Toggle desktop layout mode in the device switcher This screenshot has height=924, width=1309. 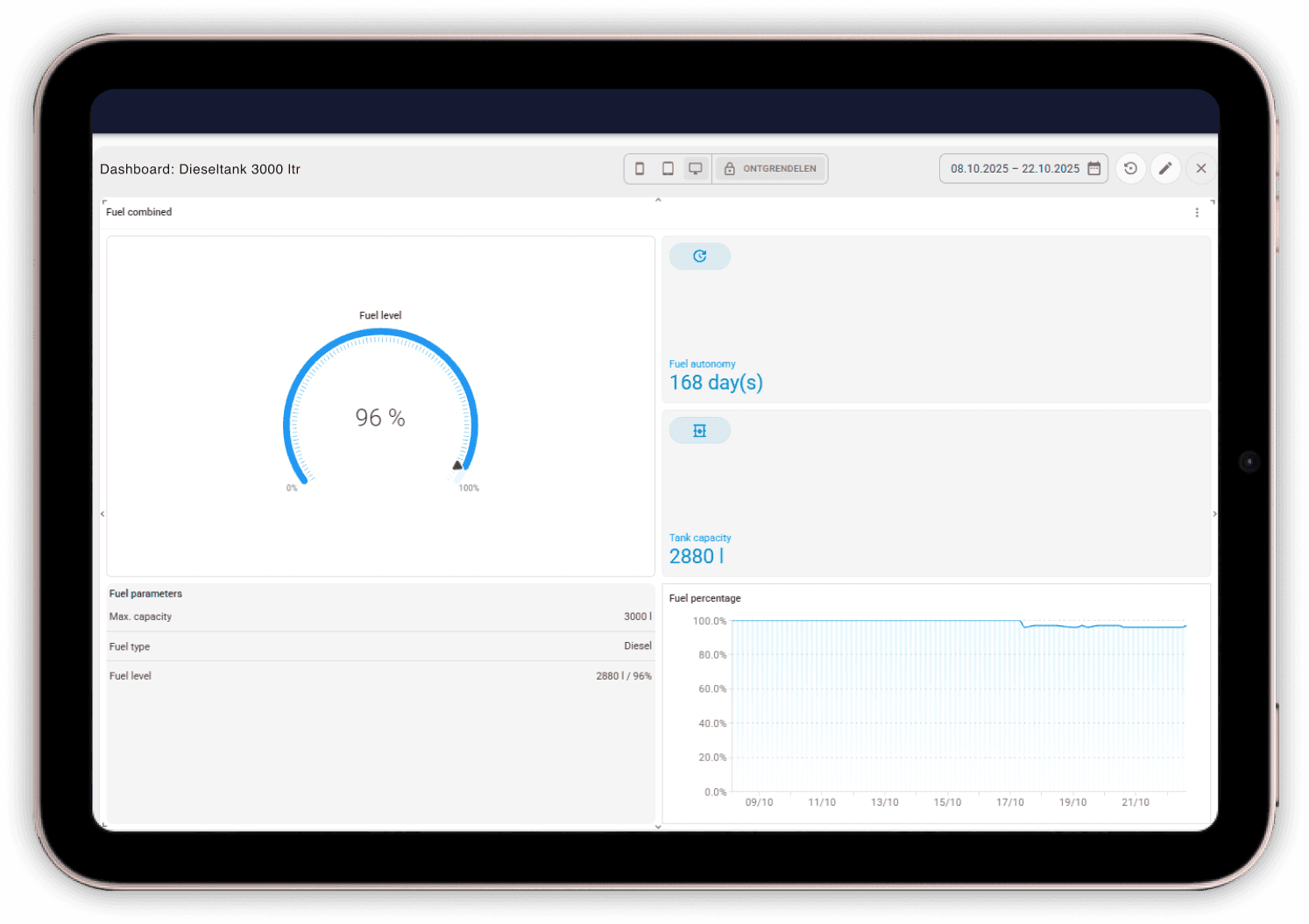[x=696, y=168]
